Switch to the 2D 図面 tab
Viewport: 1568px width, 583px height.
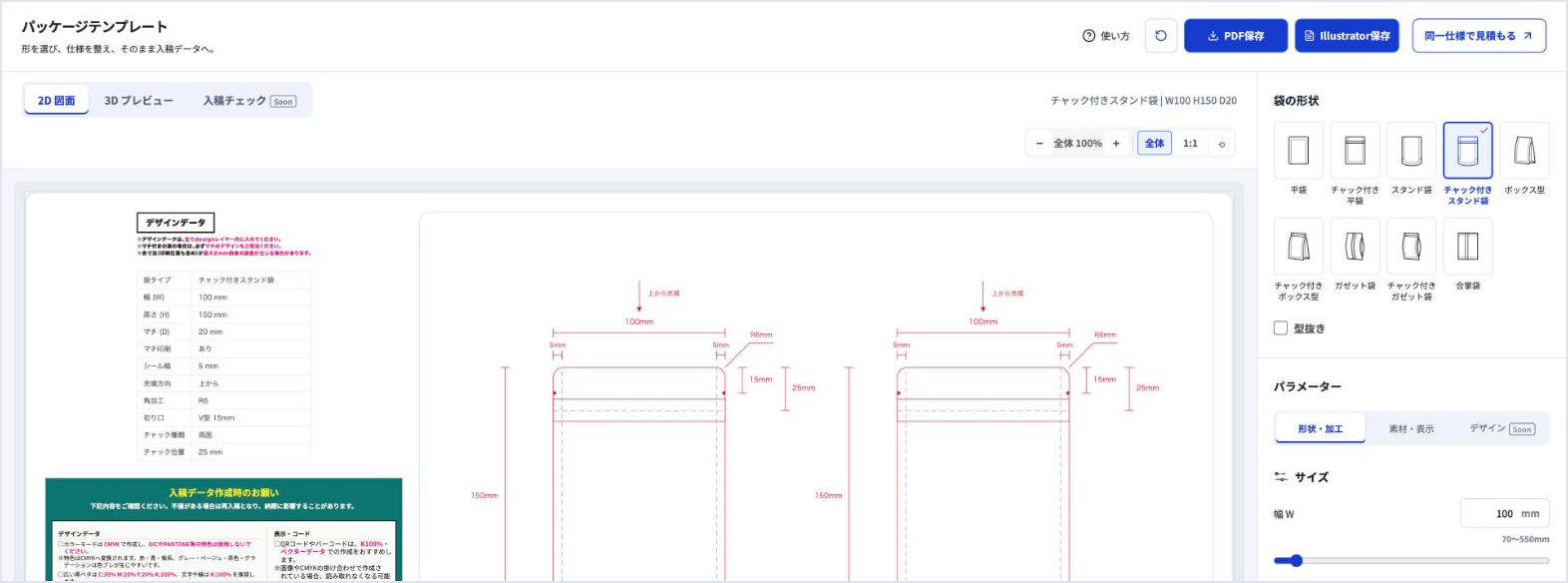coord(57,101)
